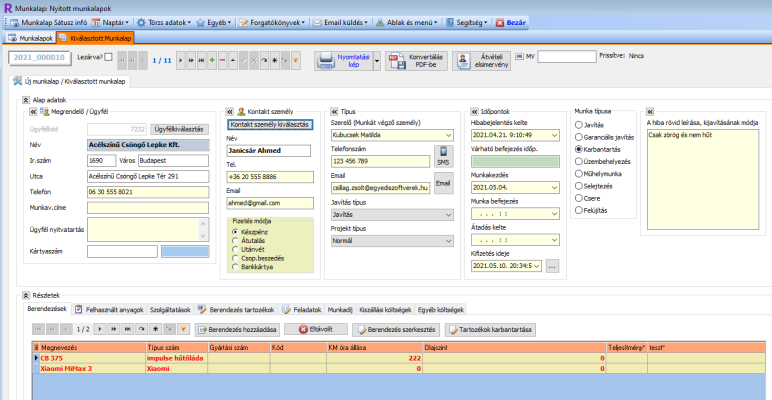
Task: Open Projekt típus dropdown showing Normál
Action: [x=448, y=241]
